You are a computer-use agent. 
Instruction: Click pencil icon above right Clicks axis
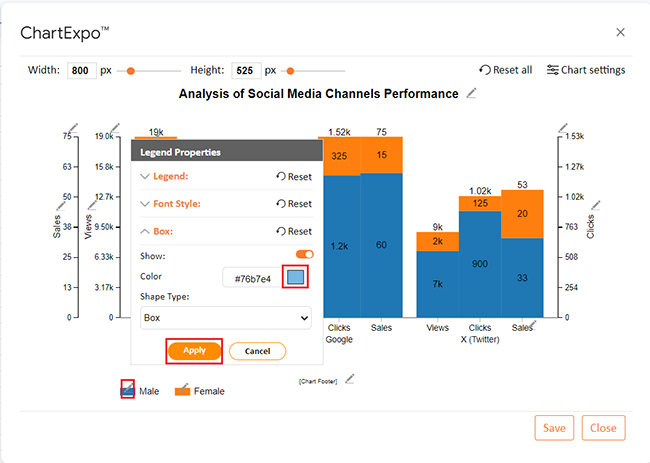(x=563, y=128)
